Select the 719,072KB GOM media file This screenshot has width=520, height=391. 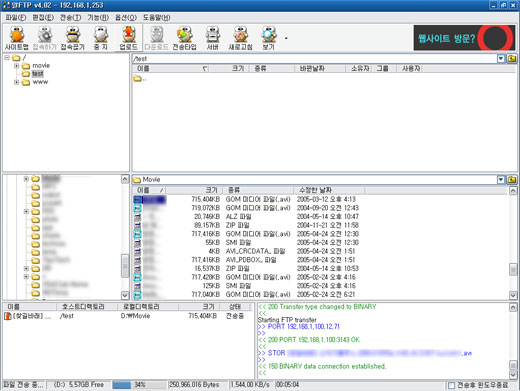coord(245,208)
